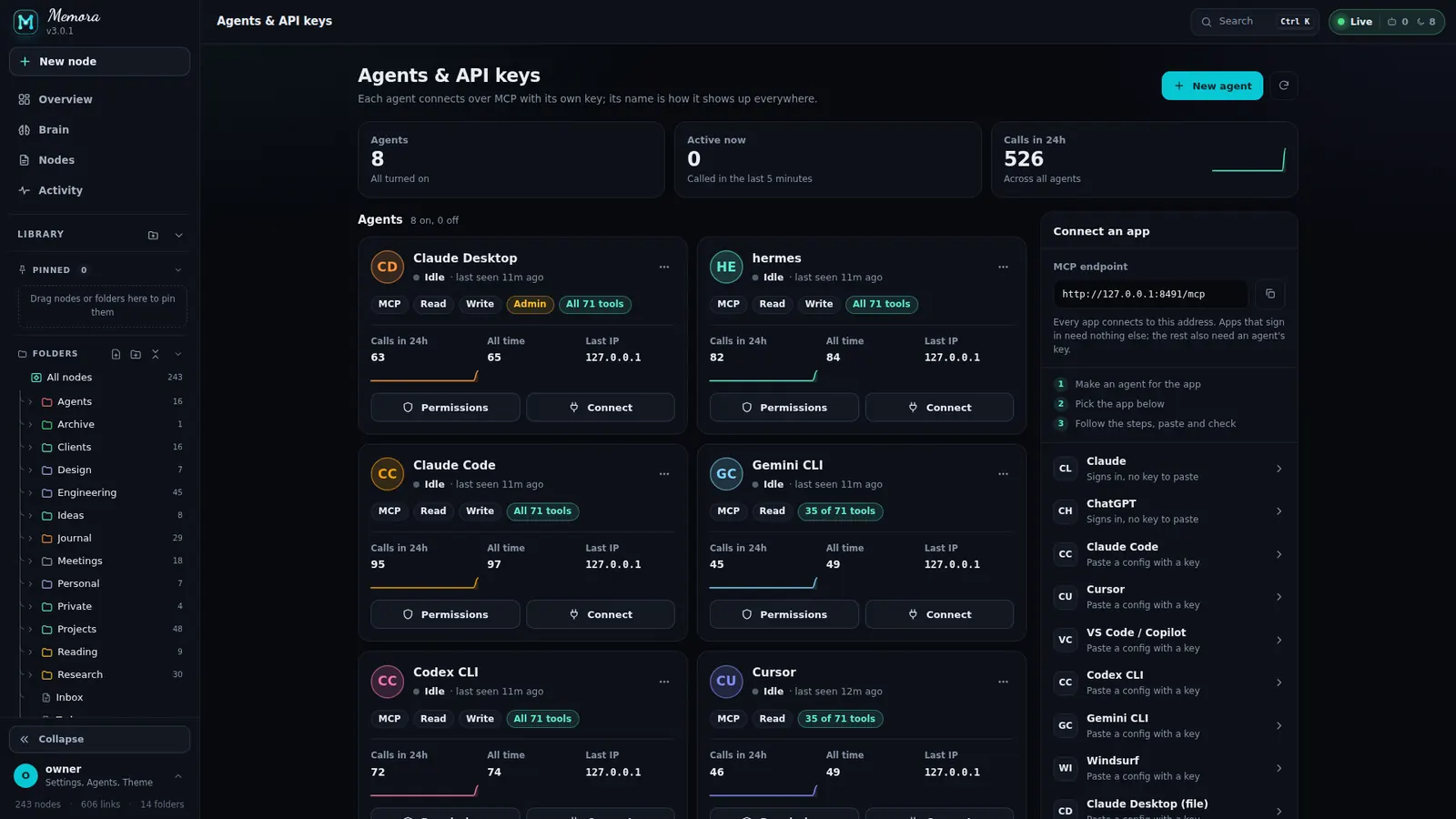Click the owner avatar icon
The height and width of the screenshot is (819, 1456).
point(25,775)
